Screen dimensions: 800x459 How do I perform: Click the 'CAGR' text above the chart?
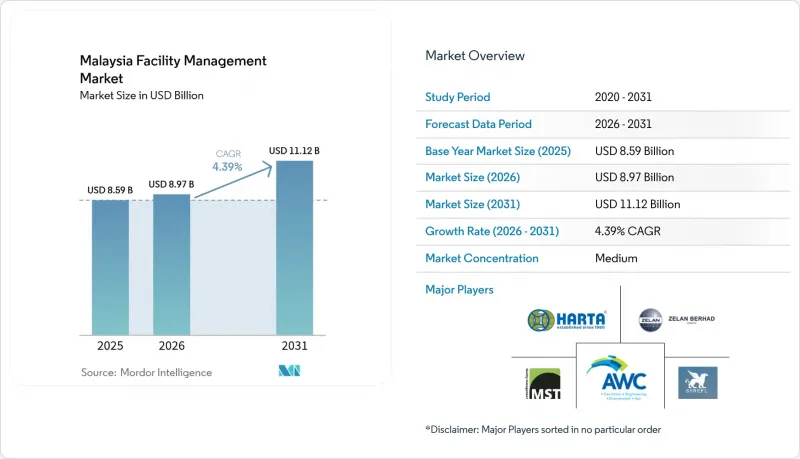(x=228, y=154)
